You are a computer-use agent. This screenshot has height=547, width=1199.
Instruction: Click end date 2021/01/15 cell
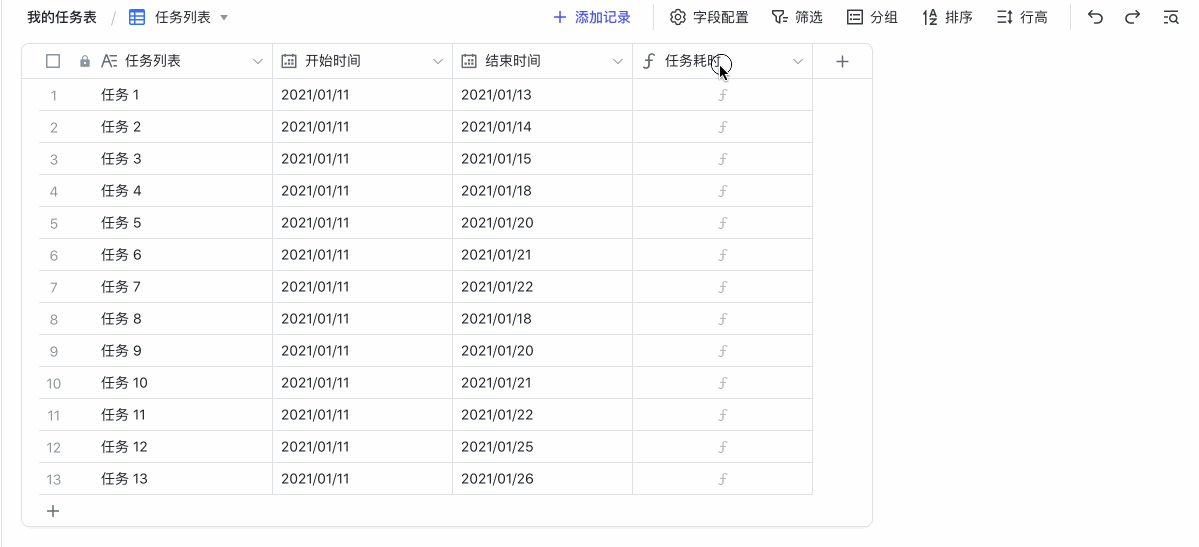[542, 159]
